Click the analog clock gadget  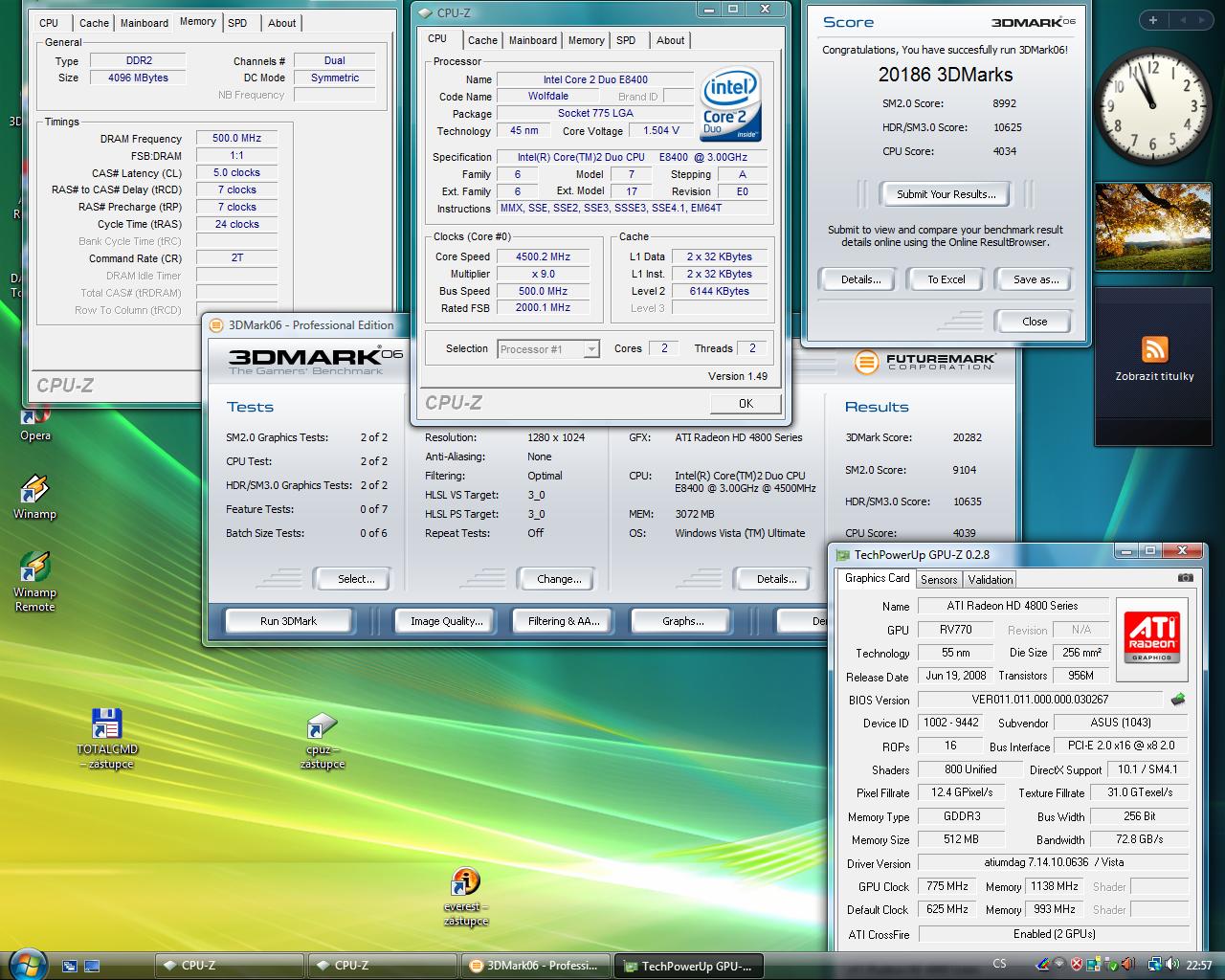(1152, 104)
